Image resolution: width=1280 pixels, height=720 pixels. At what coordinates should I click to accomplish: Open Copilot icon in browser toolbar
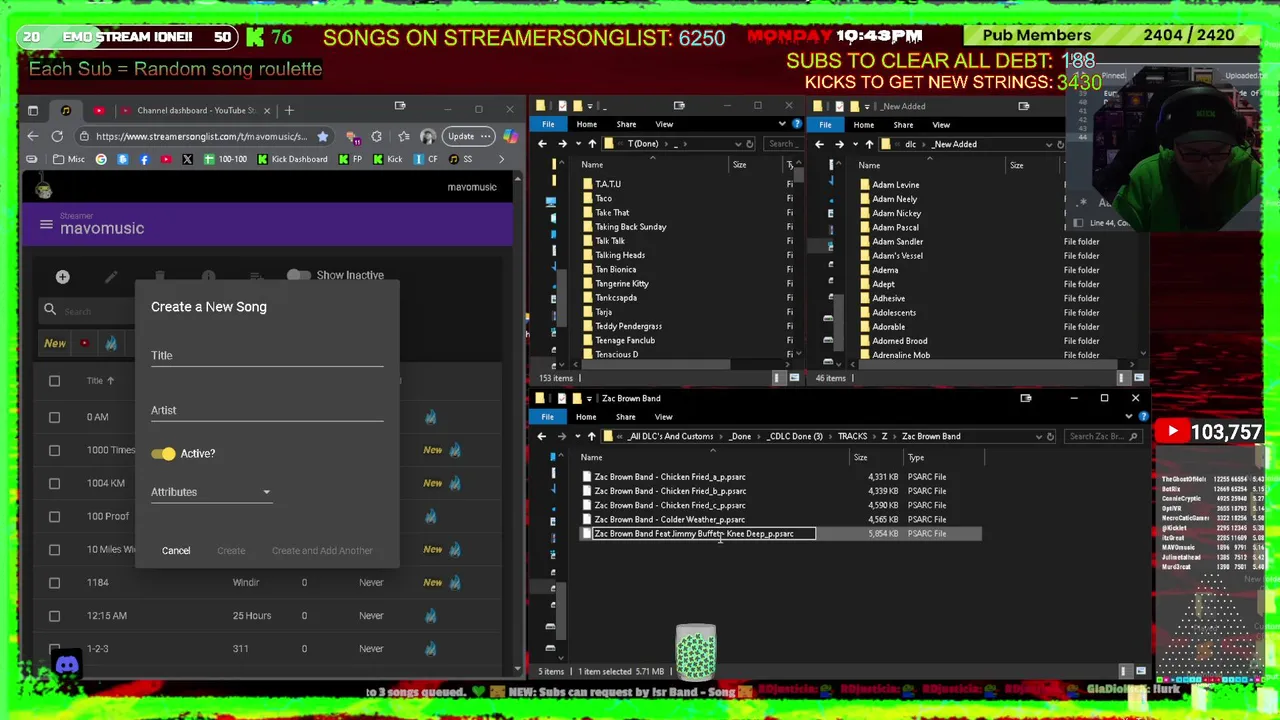(x=510, y=136)
